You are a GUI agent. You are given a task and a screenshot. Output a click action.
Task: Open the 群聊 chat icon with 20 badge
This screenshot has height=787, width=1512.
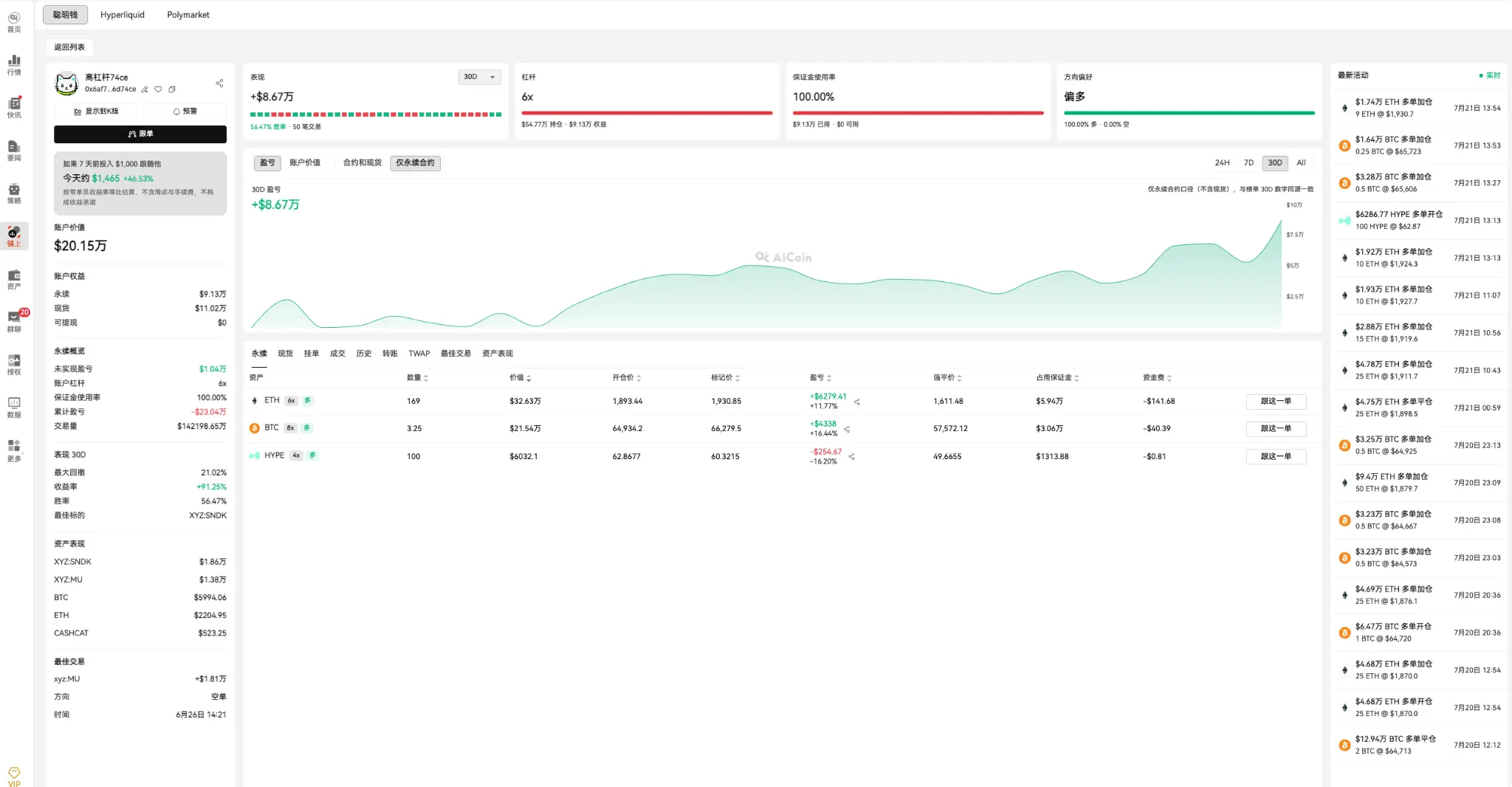pos(14,320)
